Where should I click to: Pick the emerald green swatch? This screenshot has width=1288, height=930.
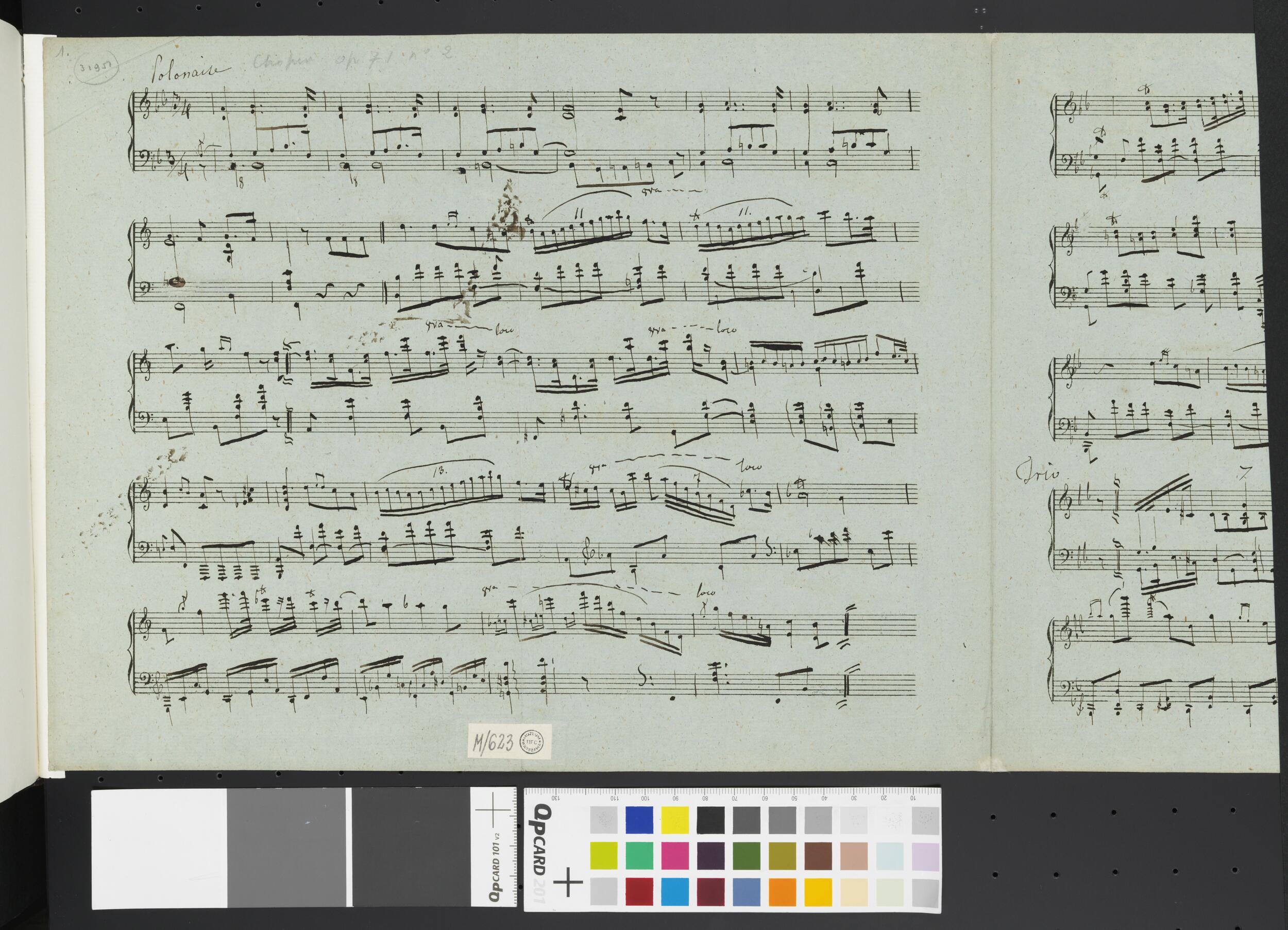tap(639, 856)
